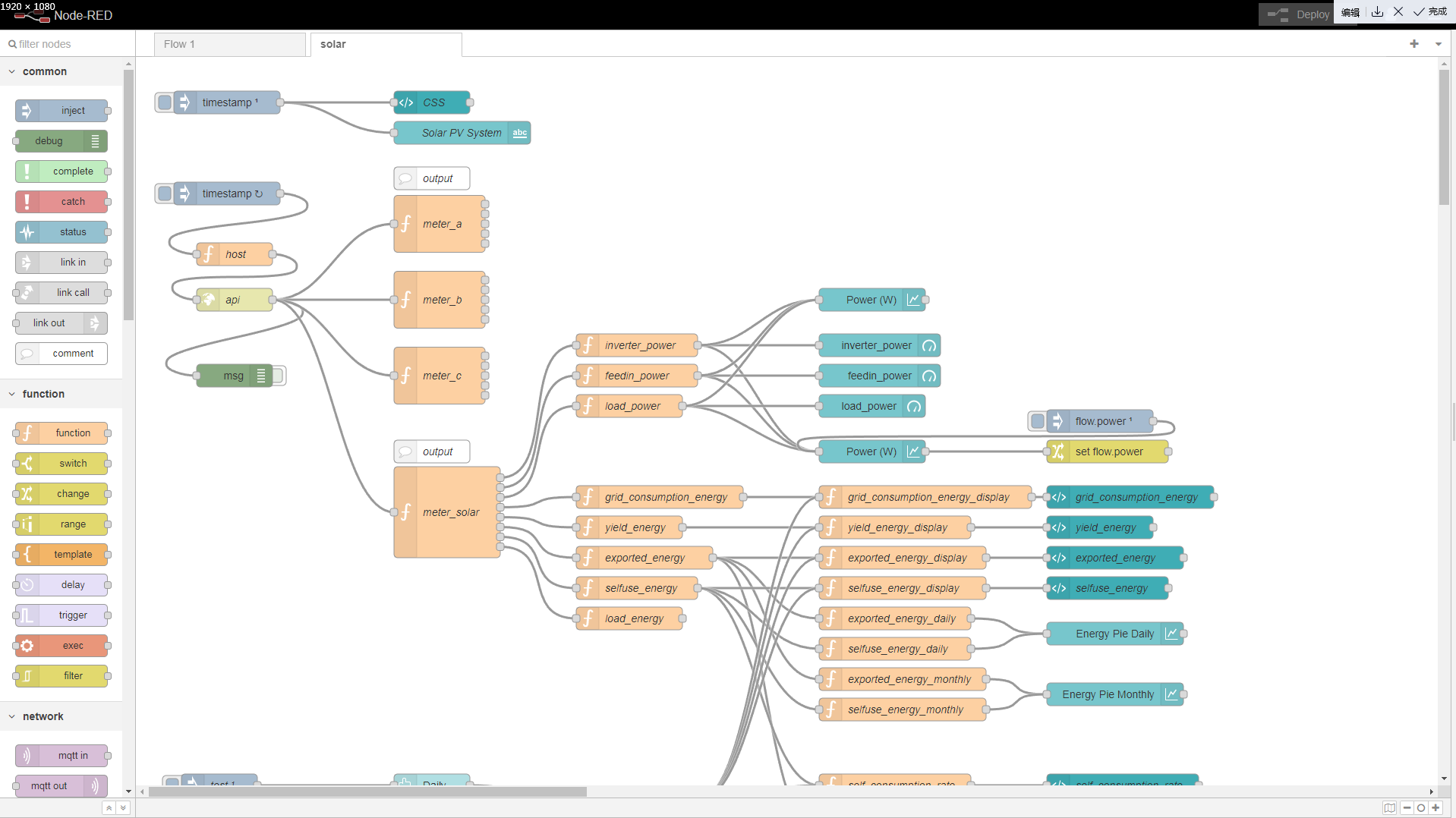Collapse the function palette category
This screenshot has width=1456, height=818.
(61, 394)
